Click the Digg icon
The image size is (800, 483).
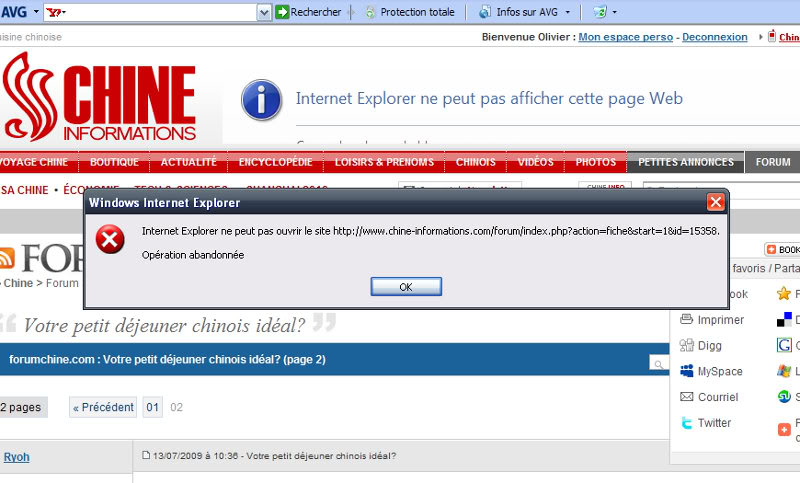pos(687,345)
